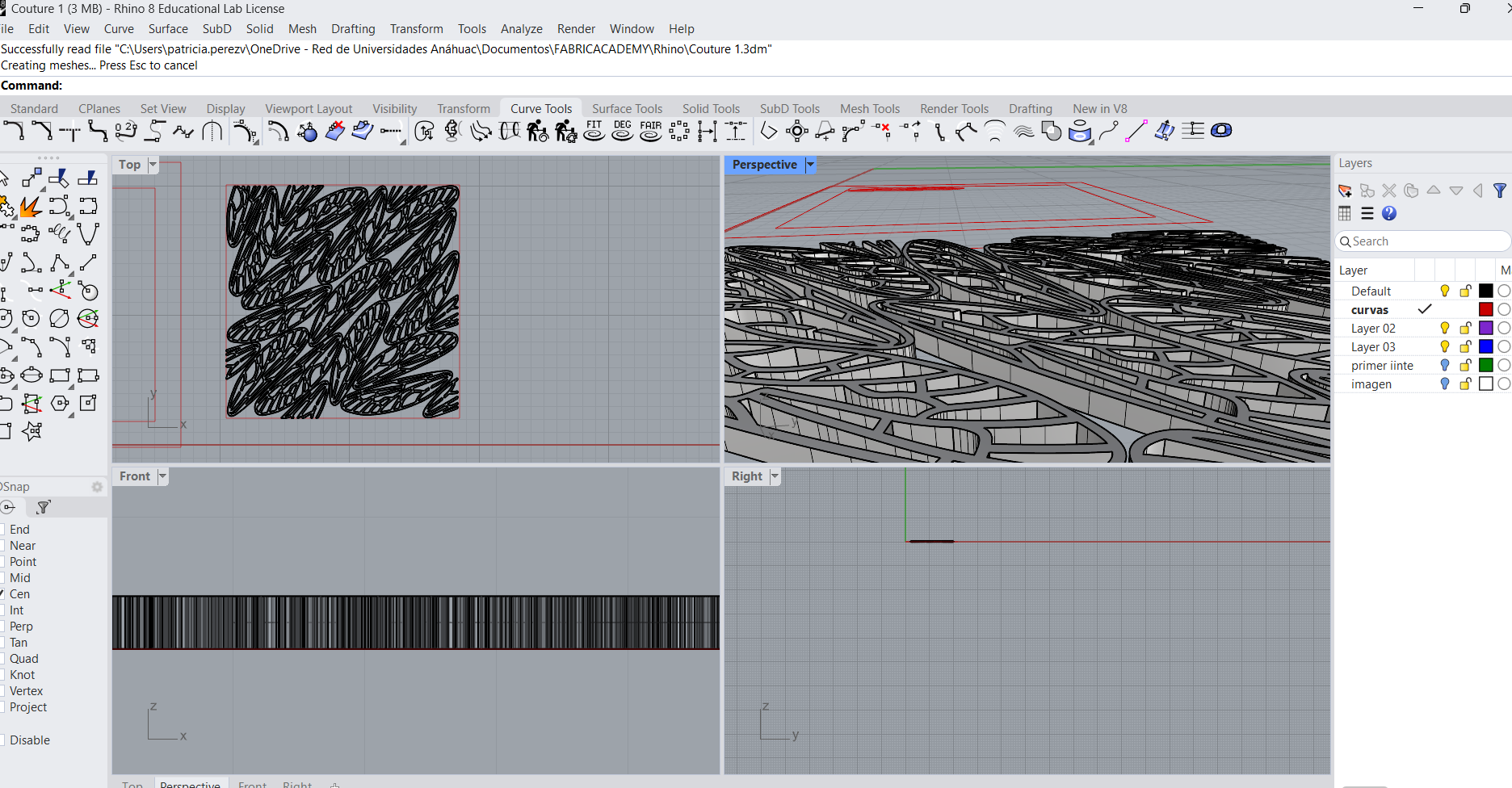The image size is (1512, 788).
Task: Open the layer filter funnel icon
Action: [x=1500, y=191]
